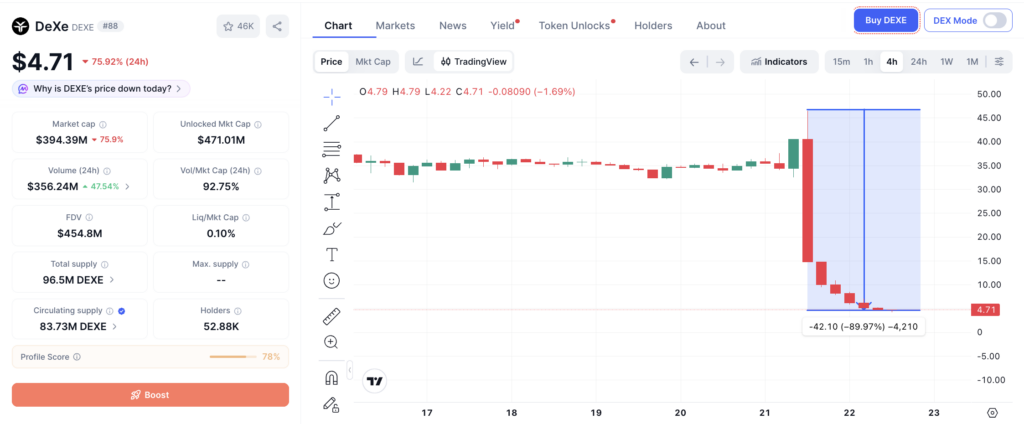Image resolution: width=1024 pixels, height=424 pixels.
Task: Select the crosshair cursor tool
Action: click(x=332, y=97)
